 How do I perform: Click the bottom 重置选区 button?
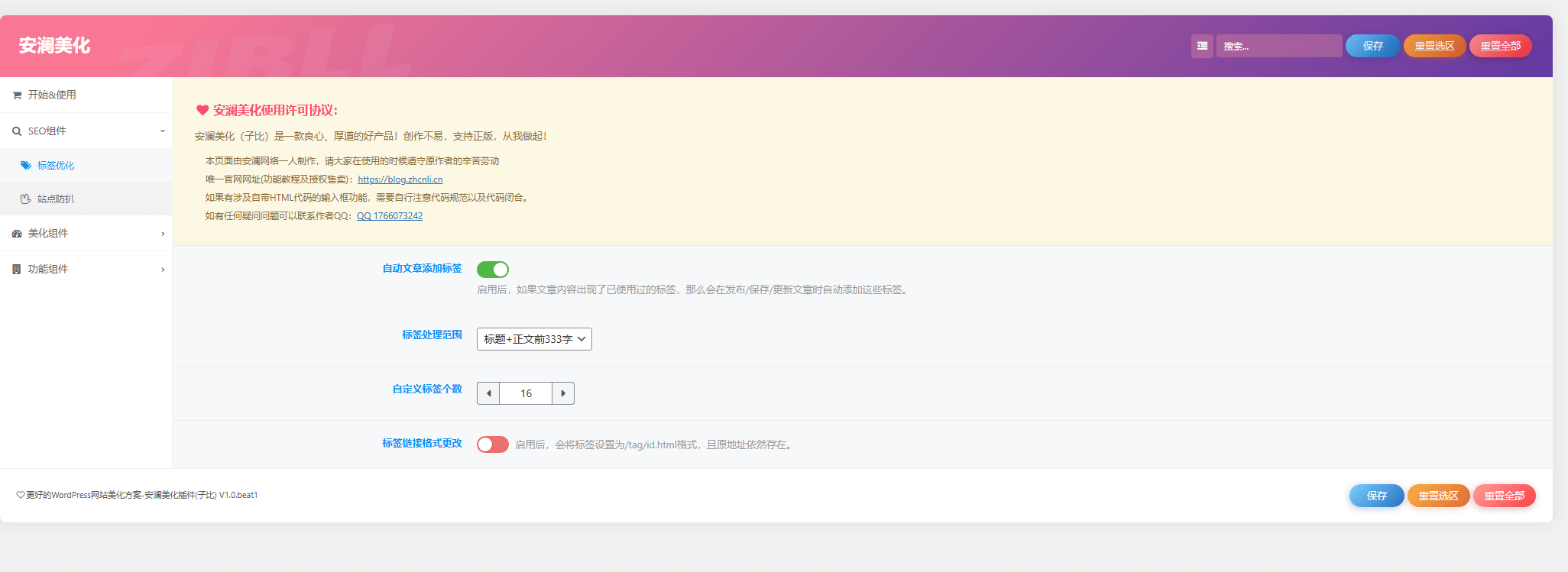click(1438, 496)
